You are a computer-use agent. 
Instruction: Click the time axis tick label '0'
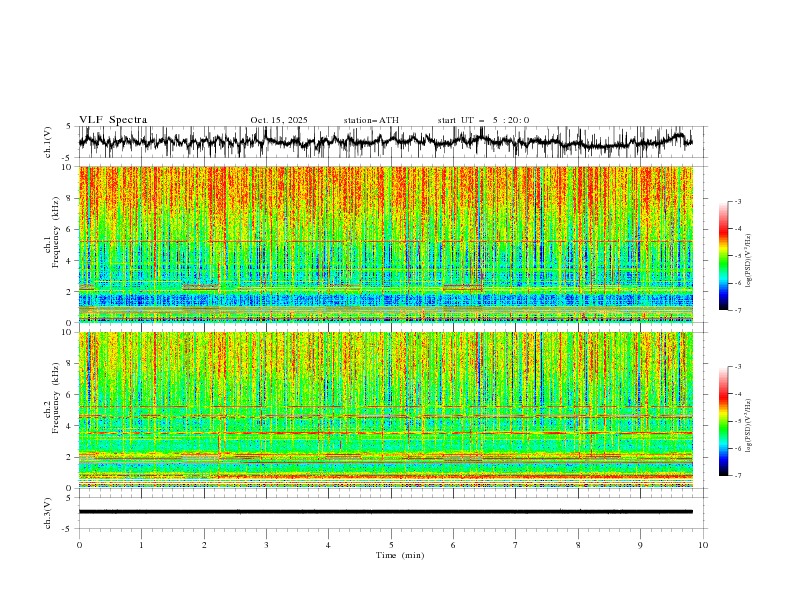79,545
